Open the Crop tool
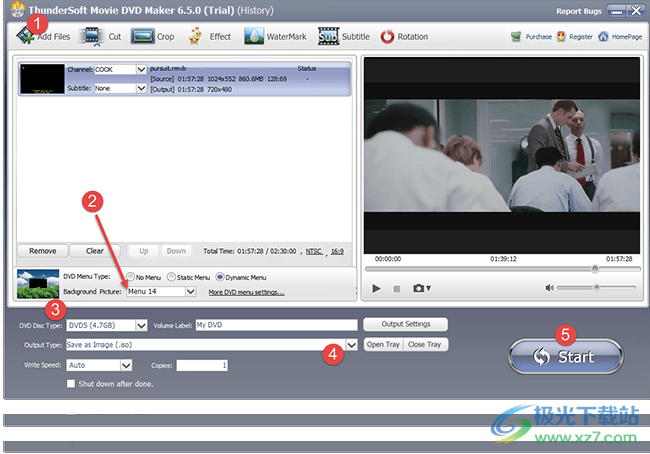The width and height of the screenshot is (650, 454). 153,36
